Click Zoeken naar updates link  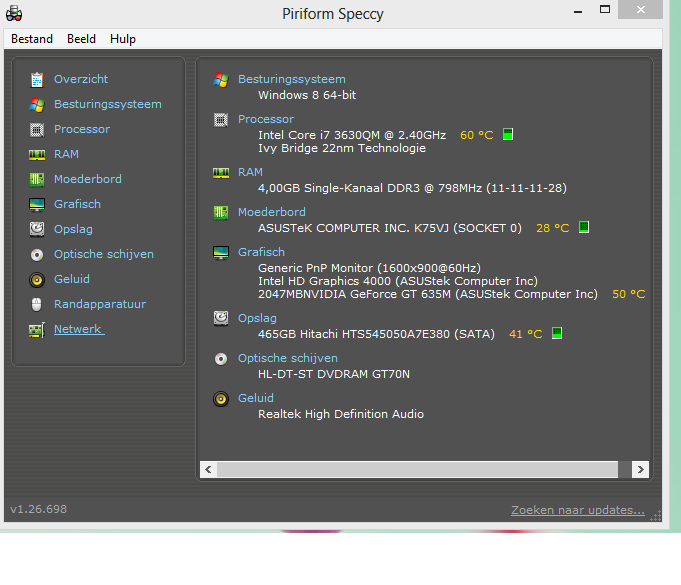[578, 510]
